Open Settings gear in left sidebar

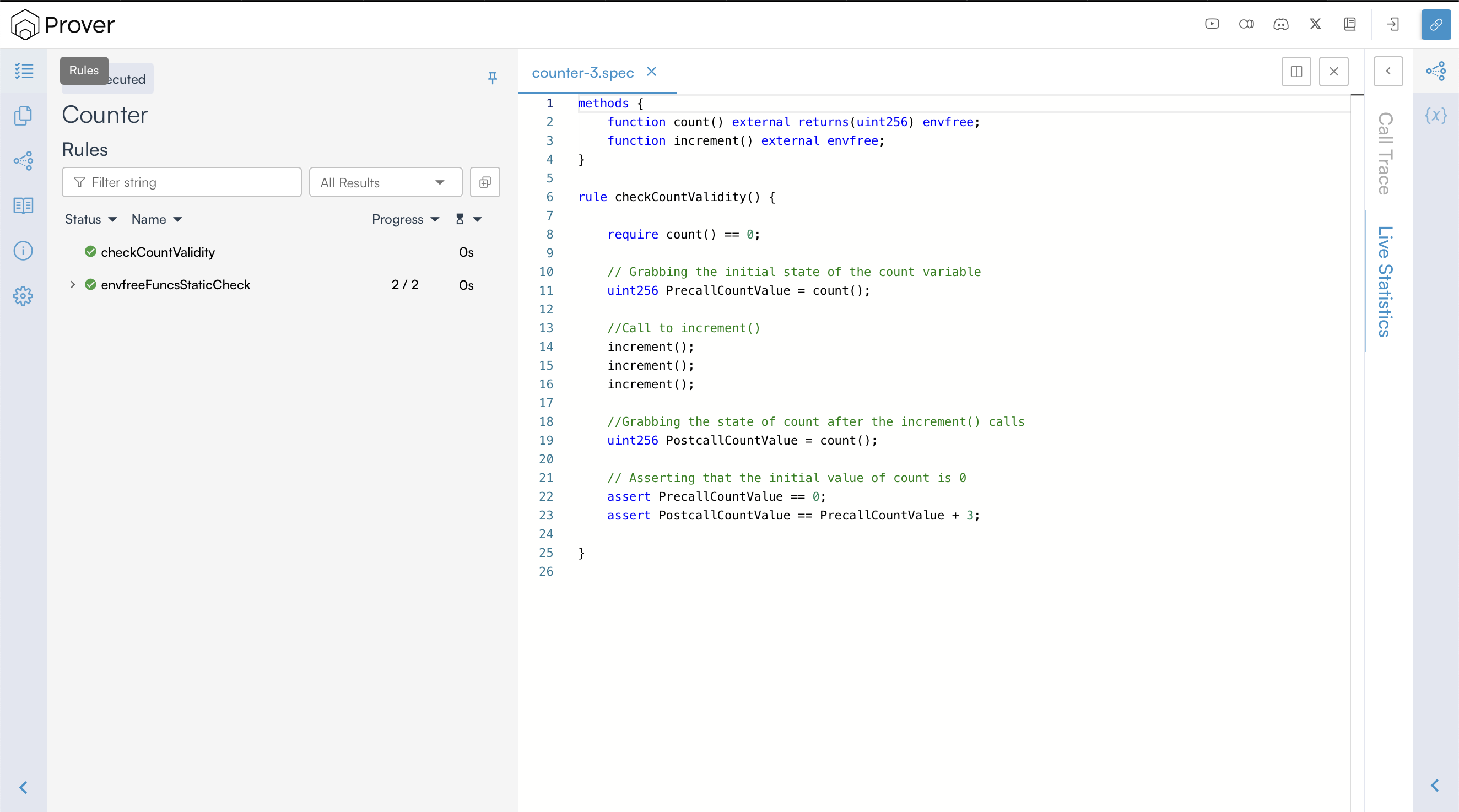pyautogui.click(x=23, y=296)
